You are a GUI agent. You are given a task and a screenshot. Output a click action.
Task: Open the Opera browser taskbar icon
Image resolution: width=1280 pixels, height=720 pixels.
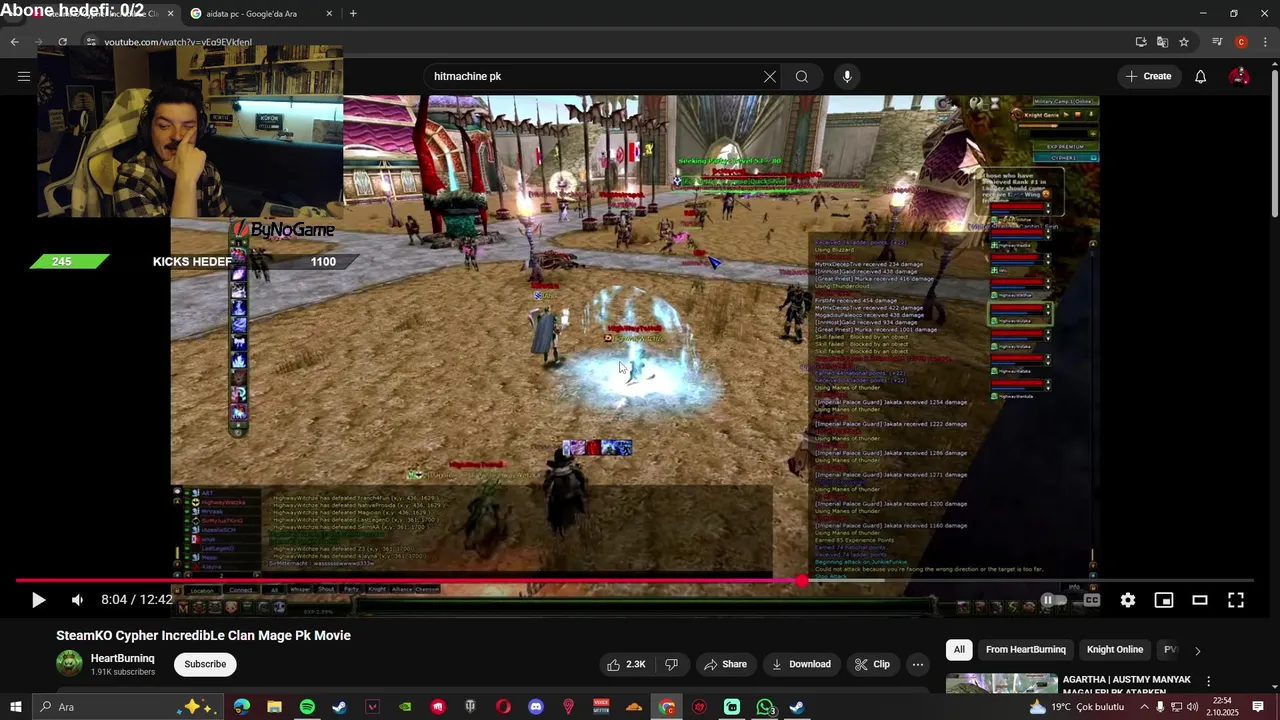click(x=503, y=707)
